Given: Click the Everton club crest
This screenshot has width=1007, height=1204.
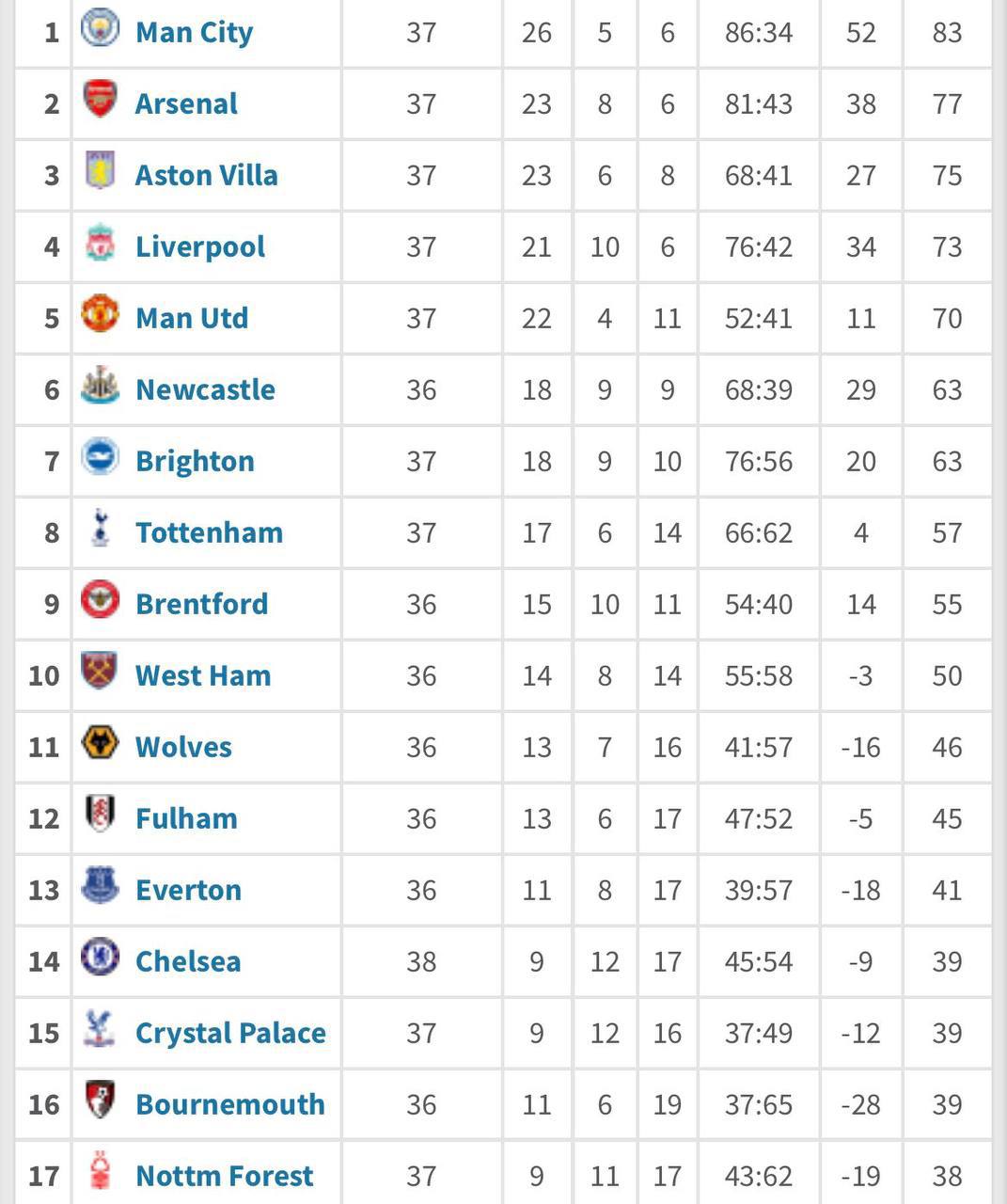Looking at the screenshot, I should coord(100,885).
